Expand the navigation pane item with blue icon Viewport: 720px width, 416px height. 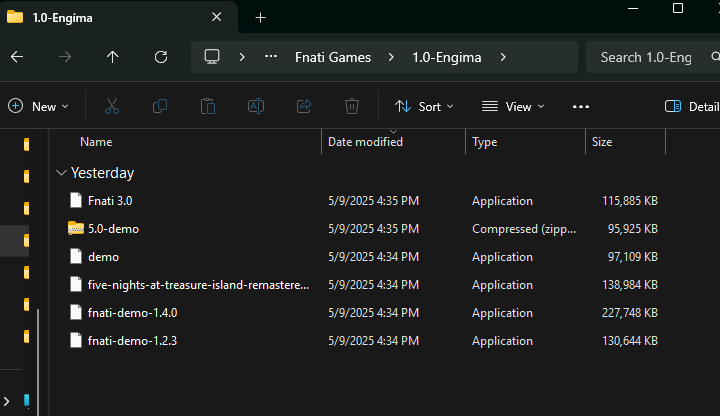tap(6, 402)
